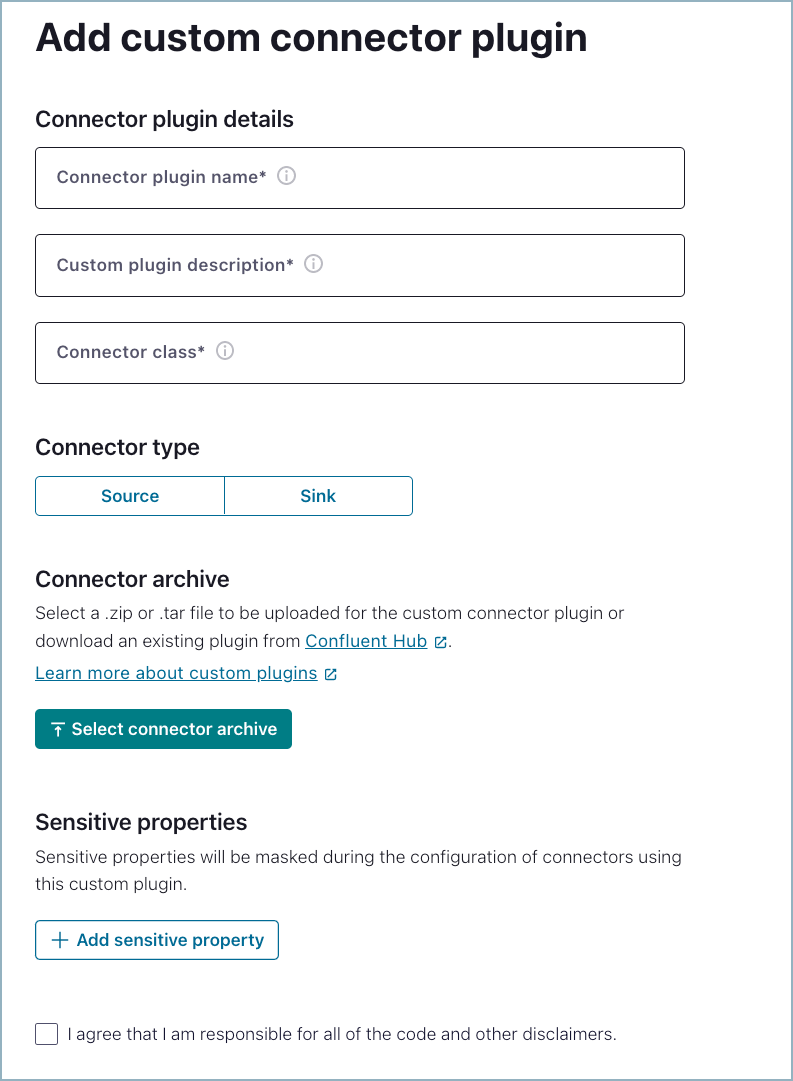Click the Add sensitive property button
The width and height of the screenshot is (793, 1081).
(157, 939)
